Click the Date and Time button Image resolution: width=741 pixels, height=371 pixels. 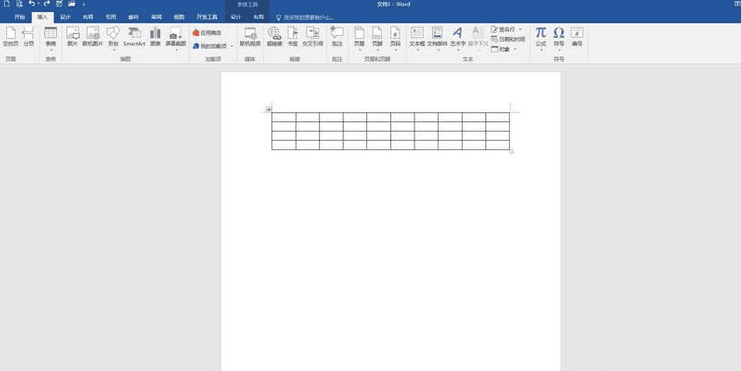pos(508,39)
